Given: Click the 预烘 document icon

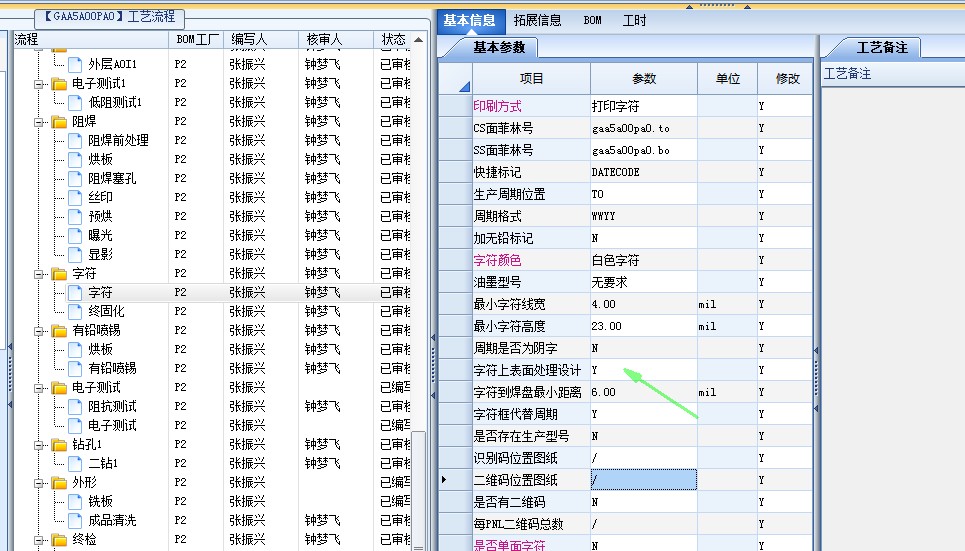Looking at the screenshot, I should click(75, 217).
